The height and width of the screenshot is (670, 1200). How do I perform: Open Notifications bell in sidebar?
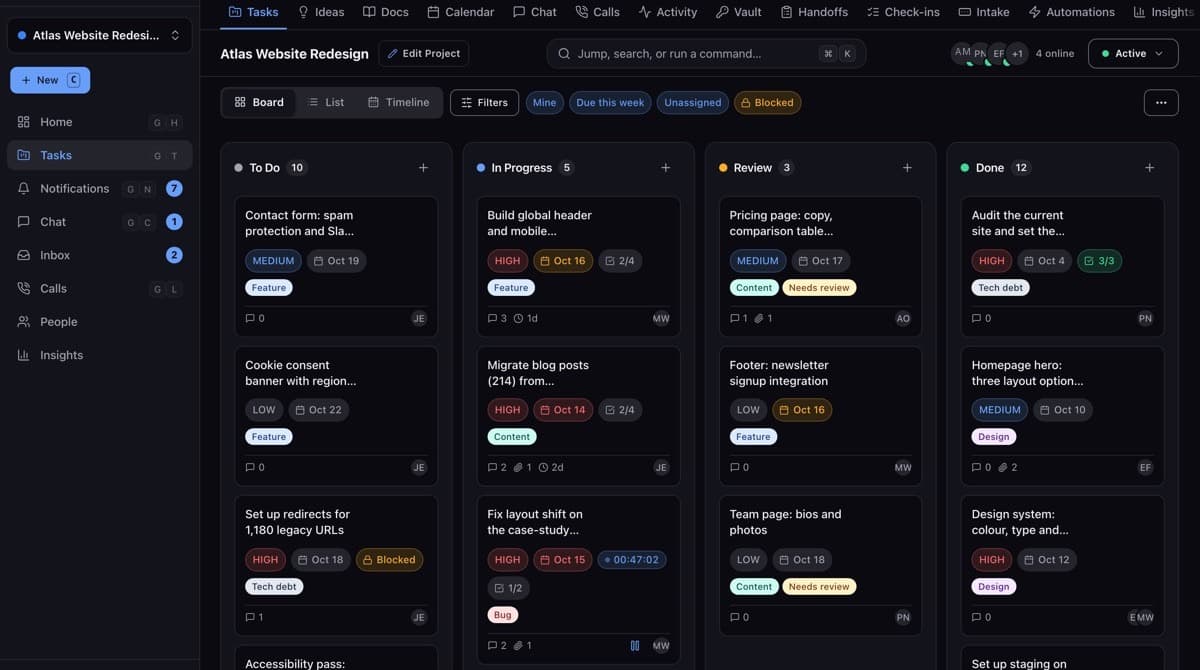(96, 188)
